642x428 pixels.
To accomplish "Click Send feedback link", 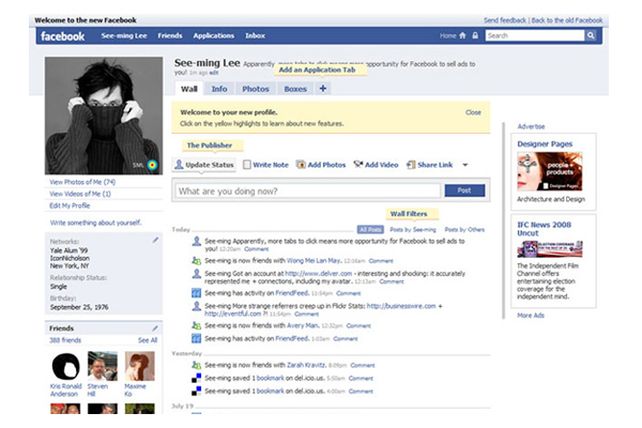I will pyautogui.click(x=505, y=20).
